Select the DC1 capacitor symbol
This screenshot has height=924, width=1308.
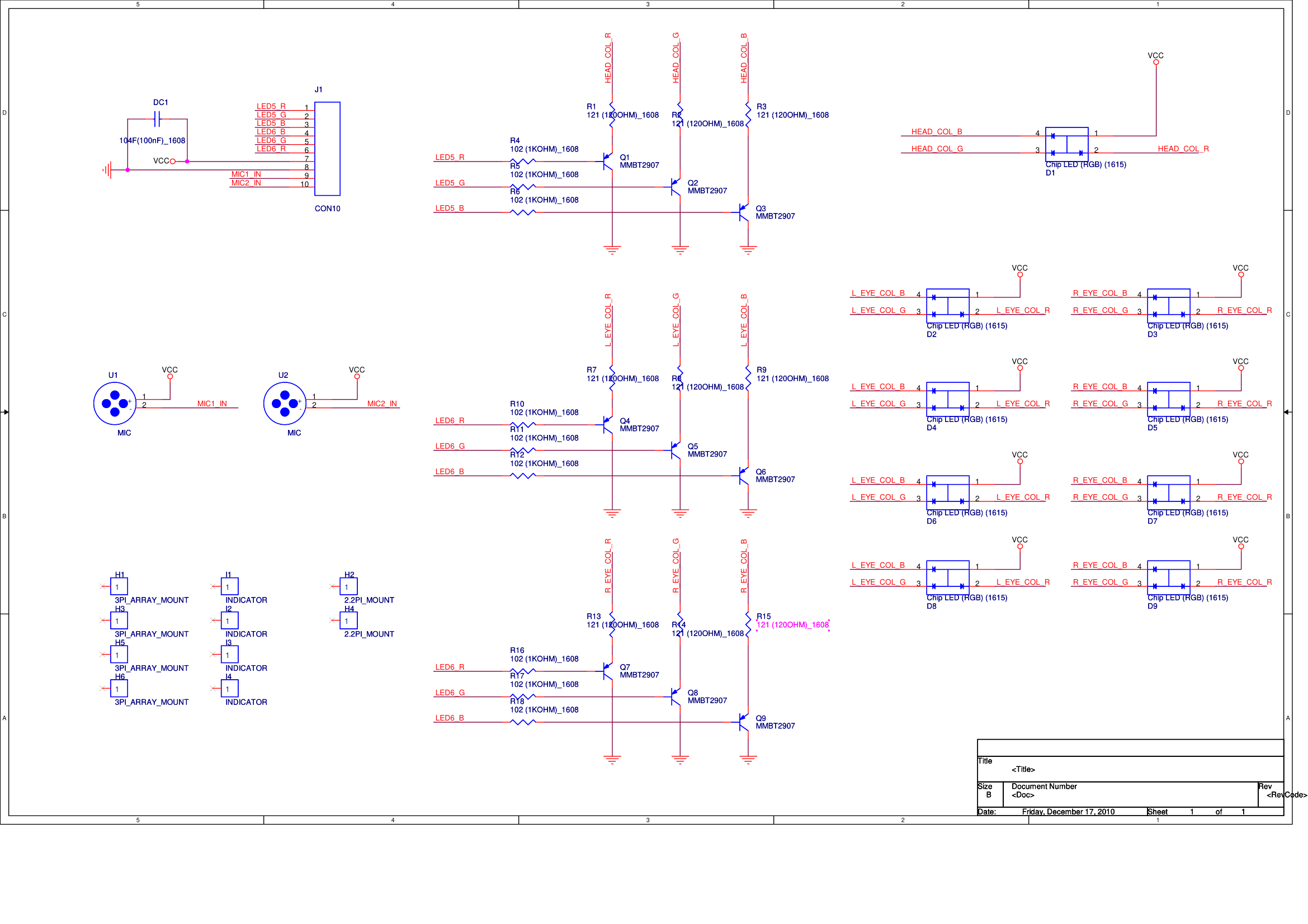pos(157,119)
